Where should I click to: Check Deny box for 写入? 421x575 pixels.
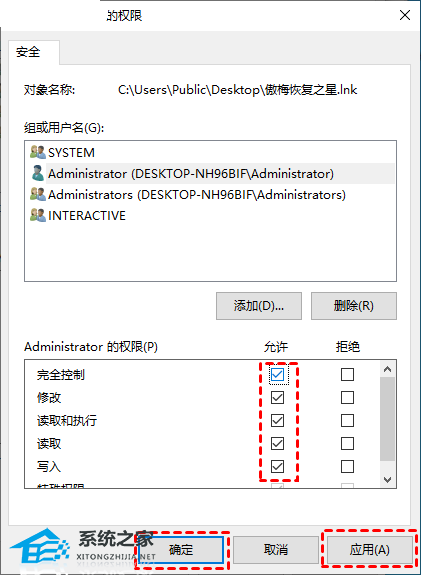pyautogui.click(x=347, y=466)
